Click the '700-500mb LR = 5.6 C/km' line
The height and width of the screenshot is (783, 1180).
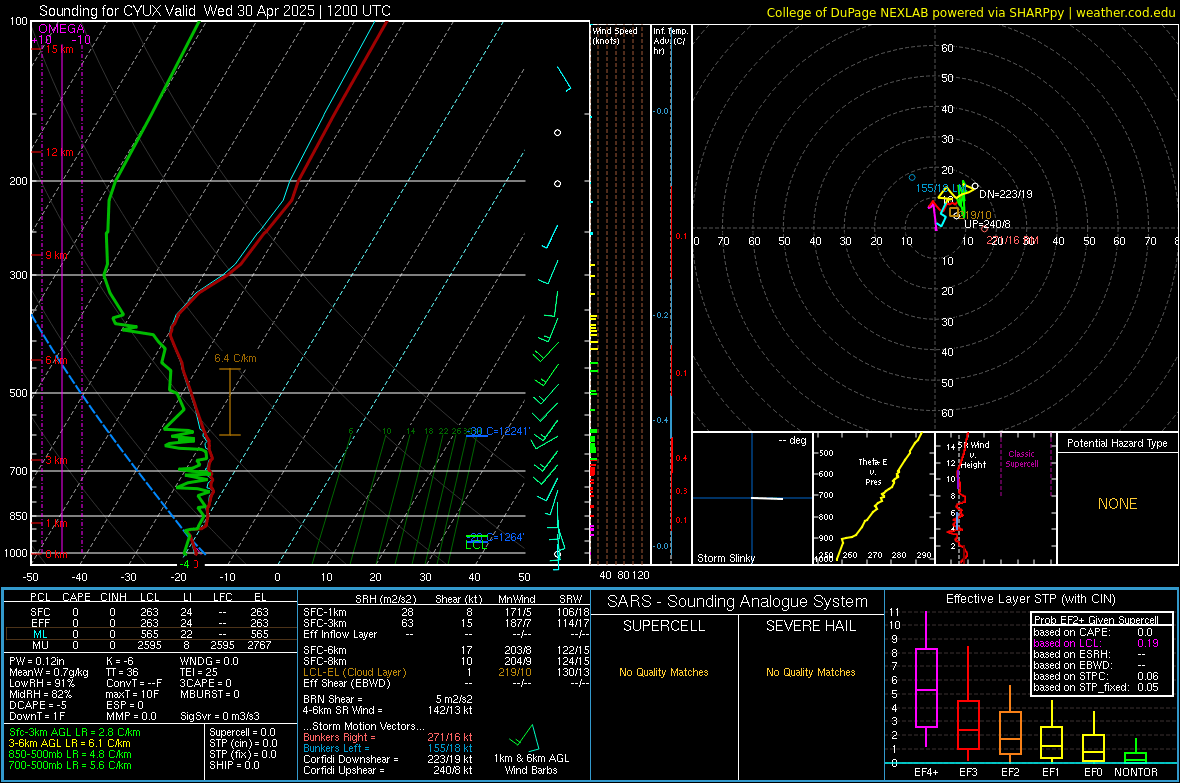70,765
